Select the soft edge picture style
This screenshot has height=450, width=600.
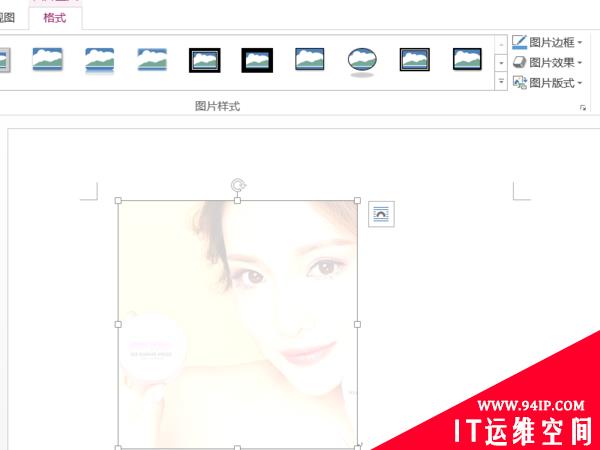[x=152, y=59]
